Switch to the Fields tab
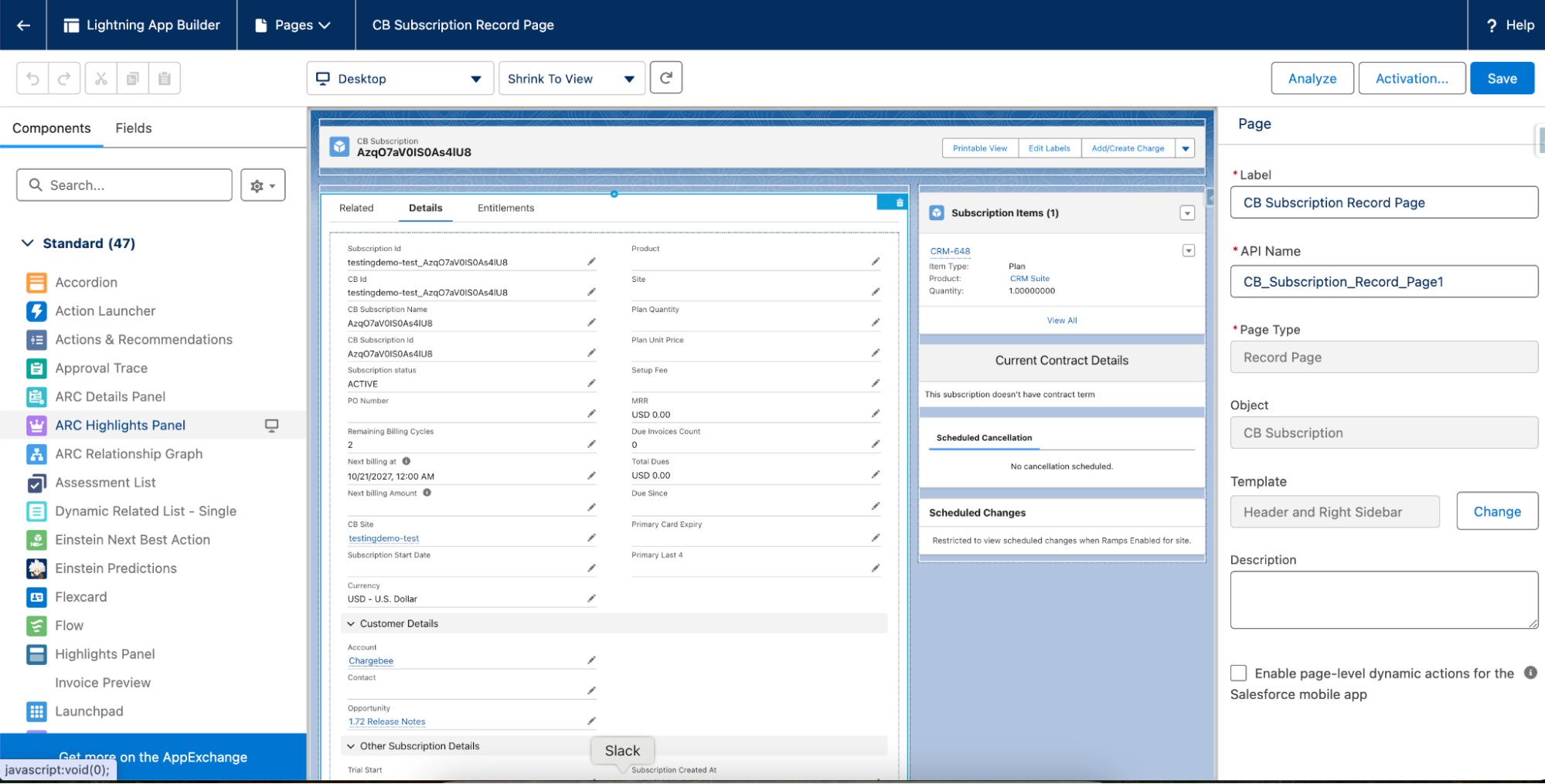 133,128
